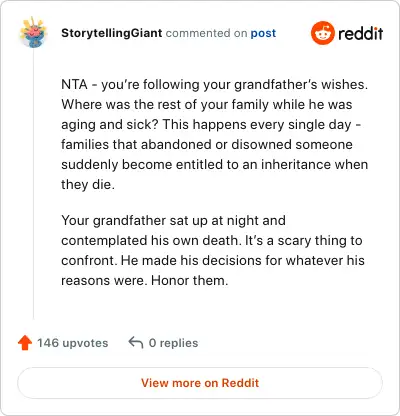The image size is (400, 416).
Task: Click 'commented on' header text
Action: [x=206, y=33]
